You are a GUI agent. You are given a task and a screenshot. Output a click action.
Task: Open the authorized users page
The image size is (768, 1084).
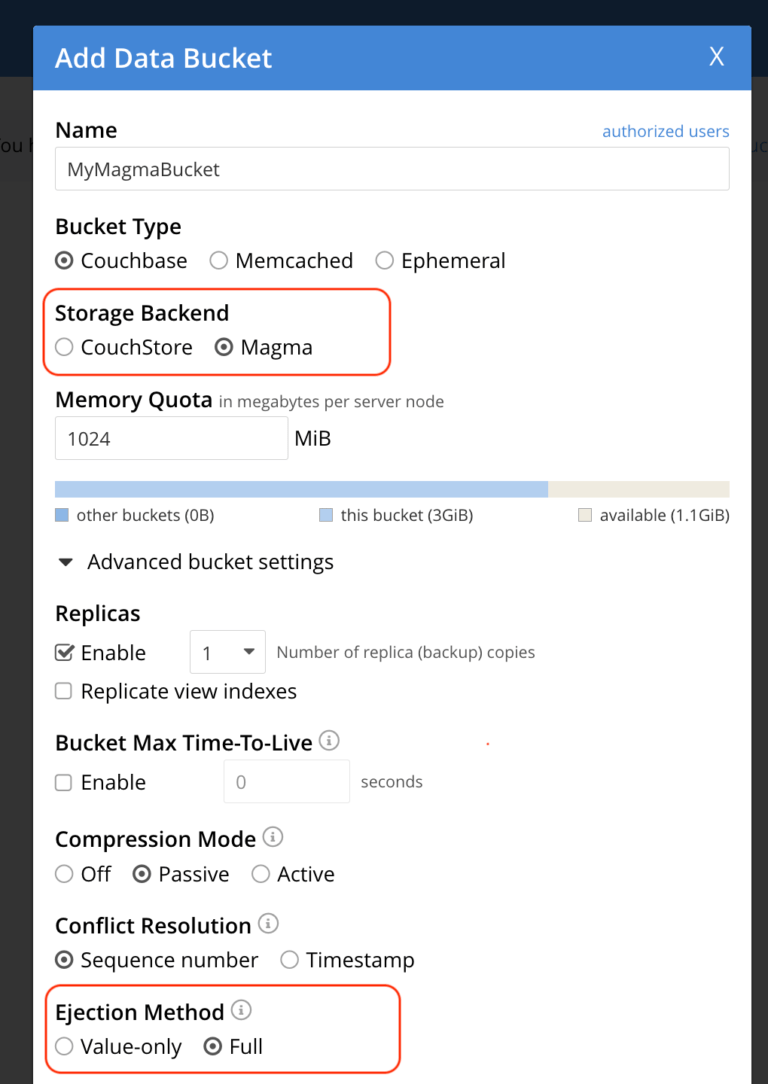[665, 130]
